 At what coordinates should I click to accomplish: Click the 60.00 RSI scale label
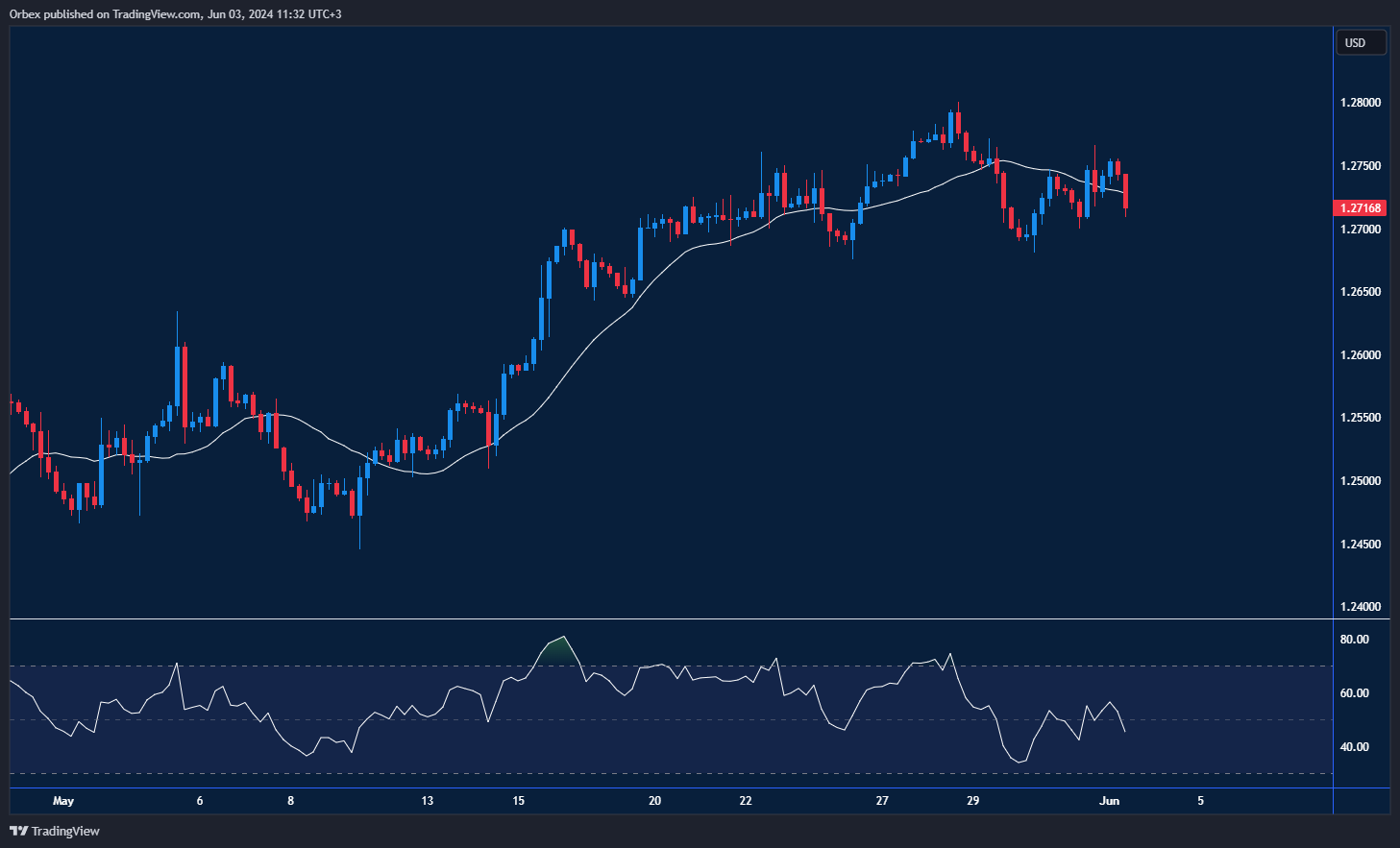pyautogui.click(x=1354, y=693)
